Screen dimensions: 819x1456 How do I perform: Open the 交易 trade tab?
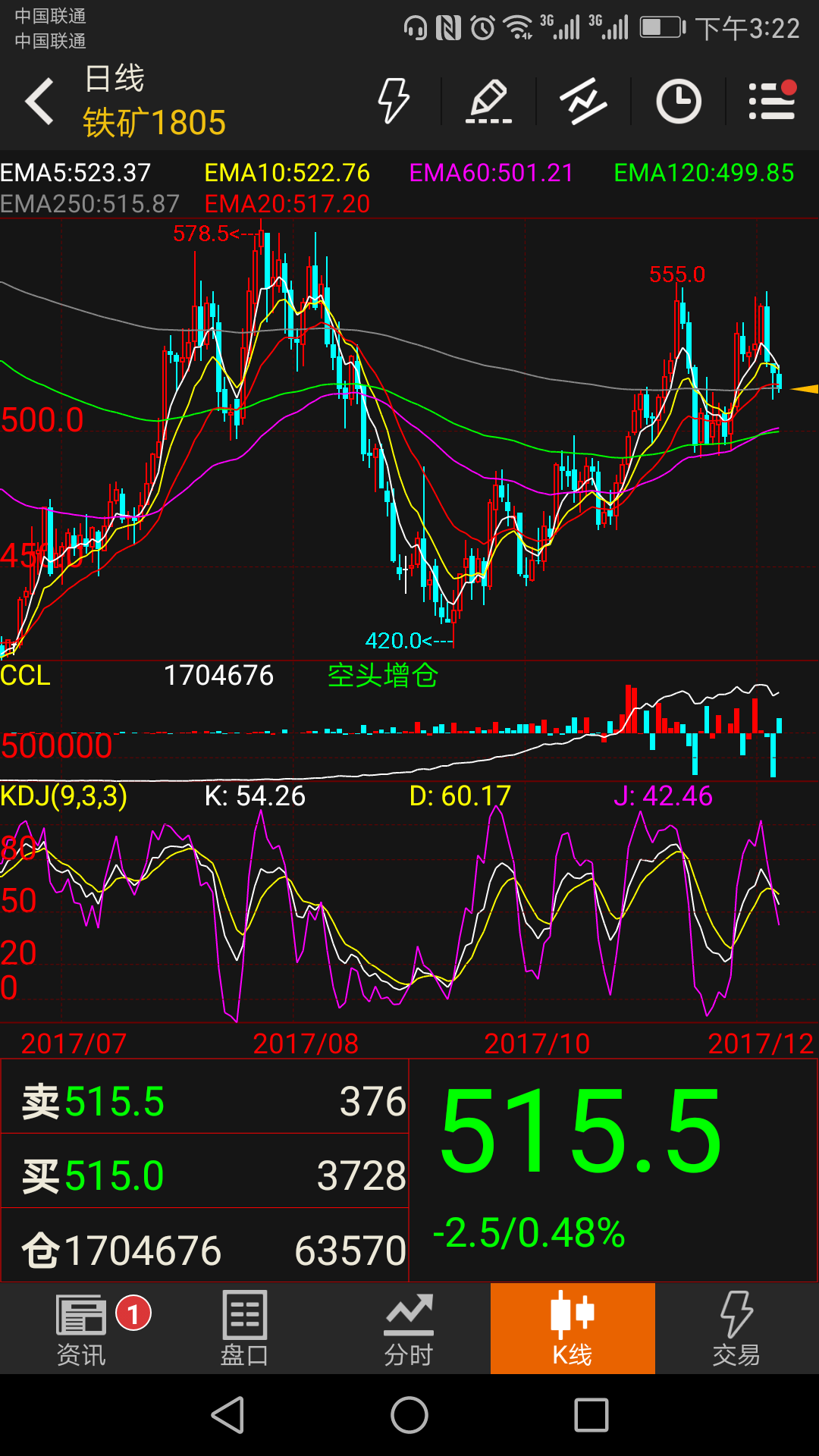(736, 1329)
